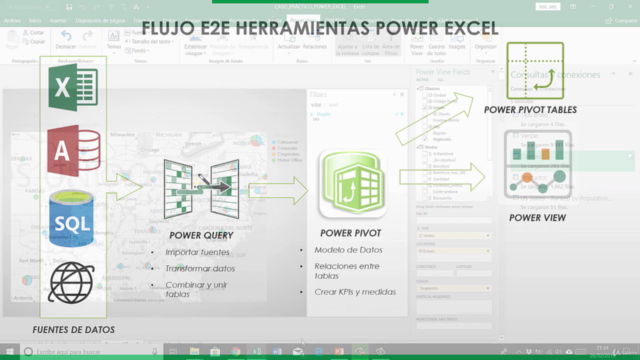Open the Tamaño del texto dropdown
Image resolution: width=640 pixels, height=360 pixels.
pos(149,42)
